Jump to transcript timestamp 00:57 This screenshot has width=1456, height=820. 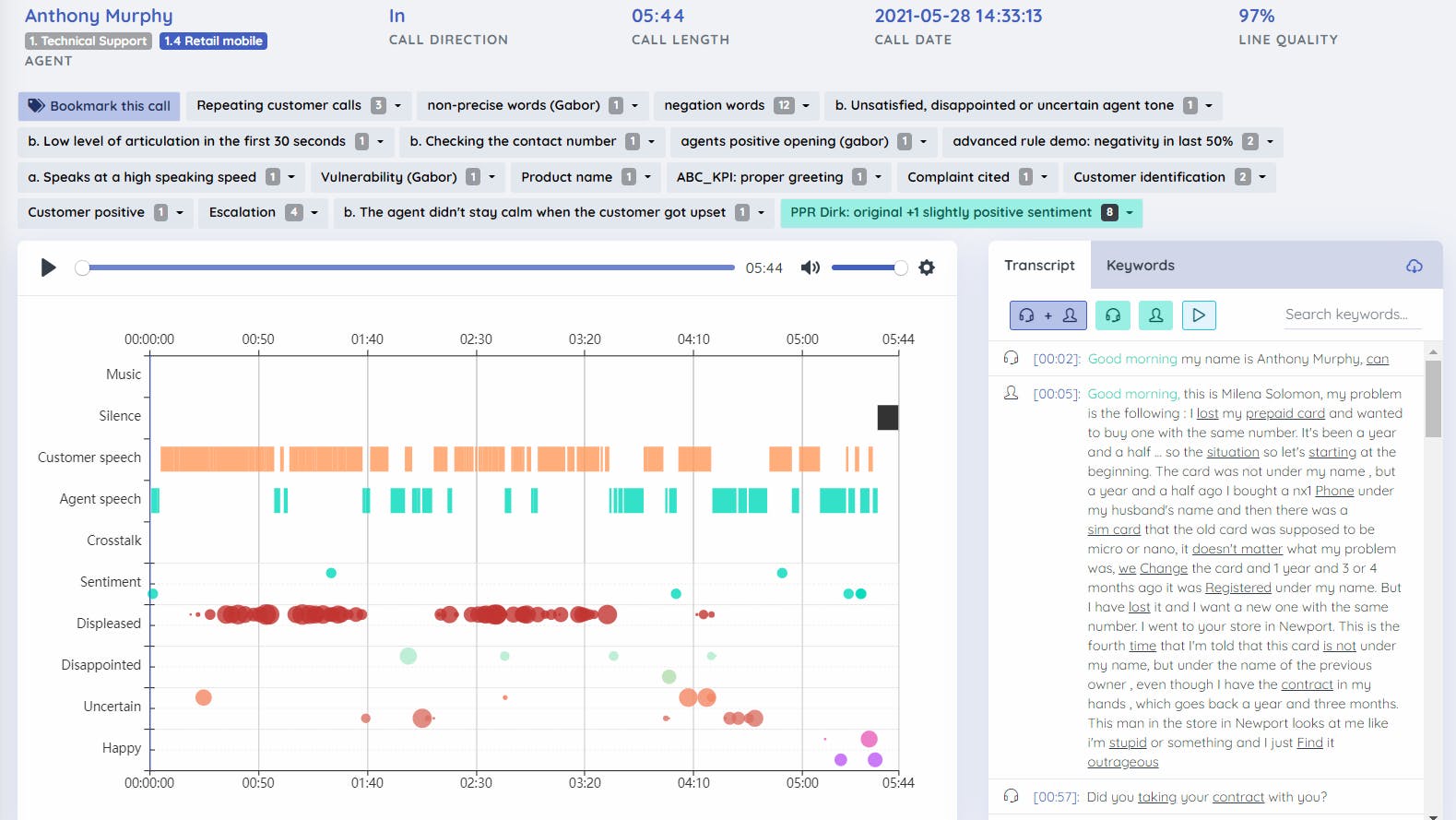1057,797
